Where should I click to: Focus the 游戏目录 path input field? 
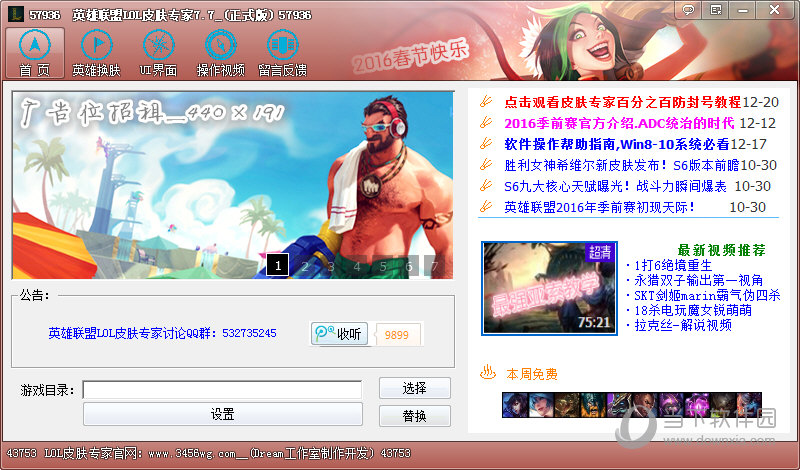tap(222, 390)
